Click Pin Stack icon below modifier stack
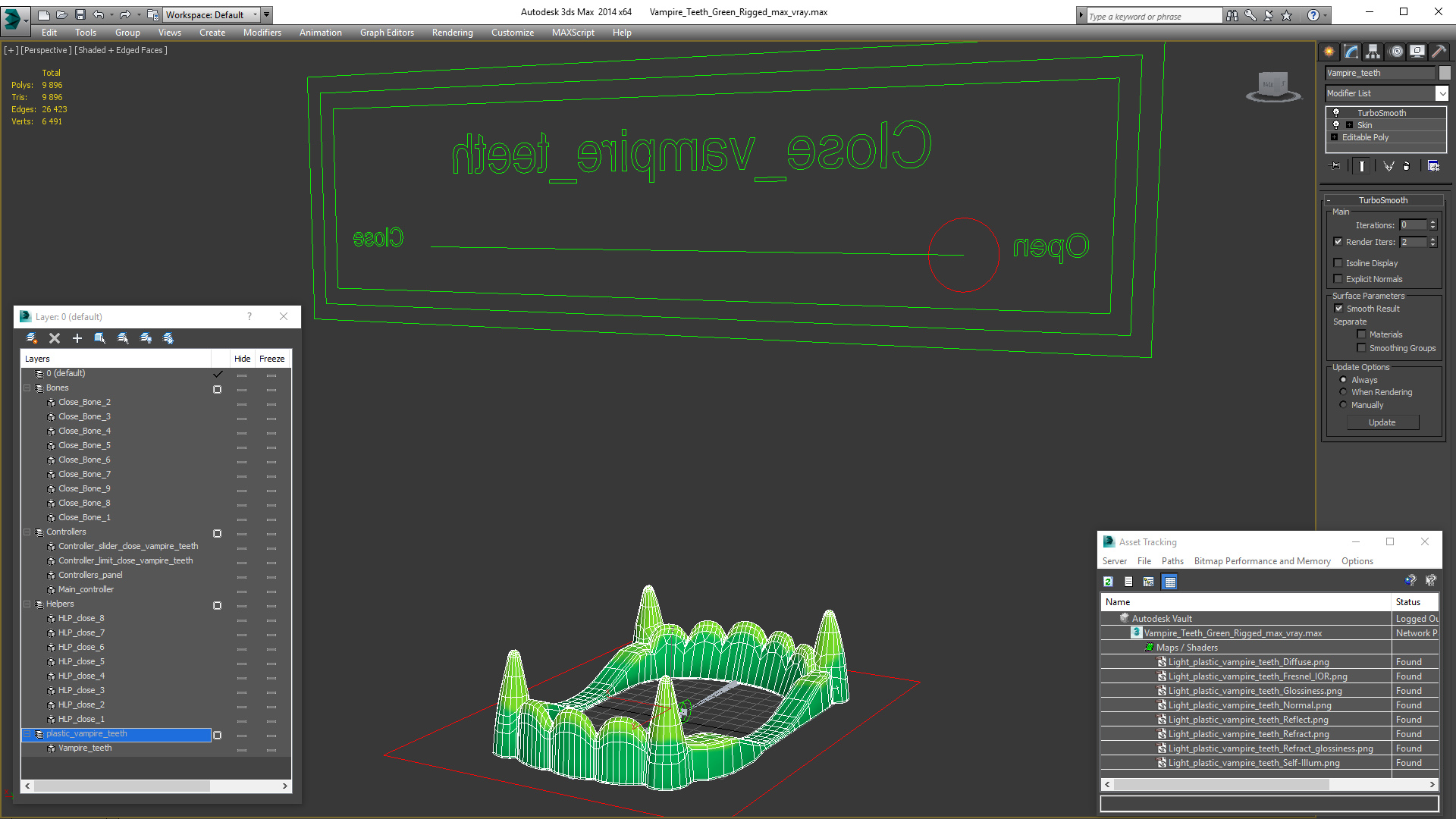Viewport: 1456px width, 819px height. point(1335,166)
